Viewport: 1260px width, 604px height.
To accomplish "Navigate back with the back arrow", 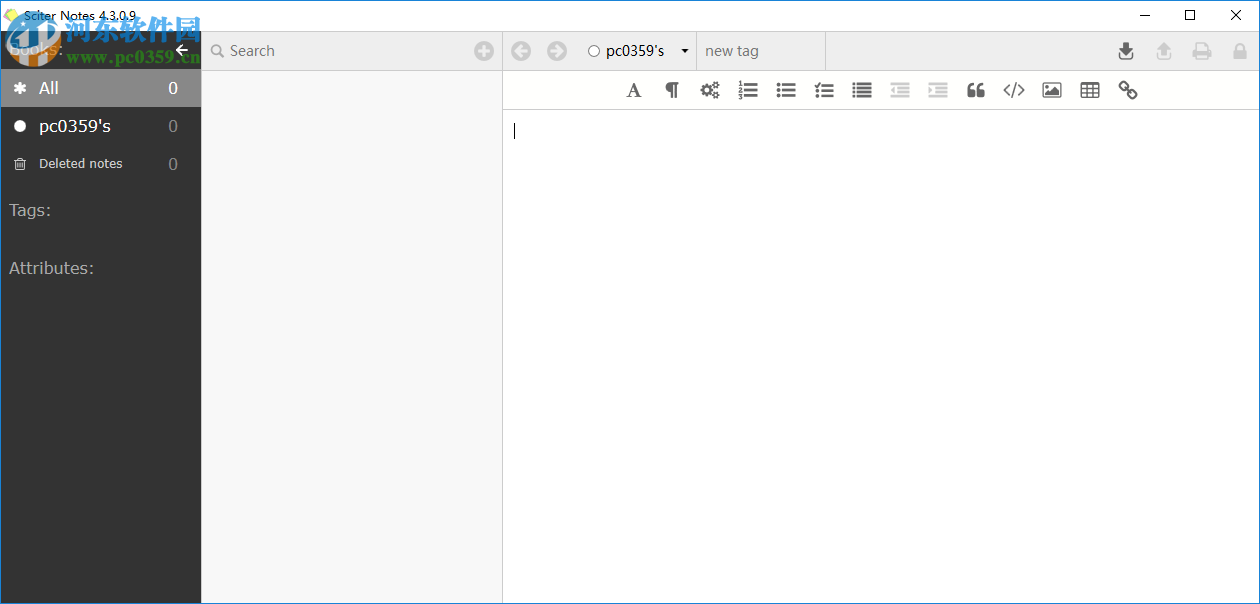I will pos(520,50).
